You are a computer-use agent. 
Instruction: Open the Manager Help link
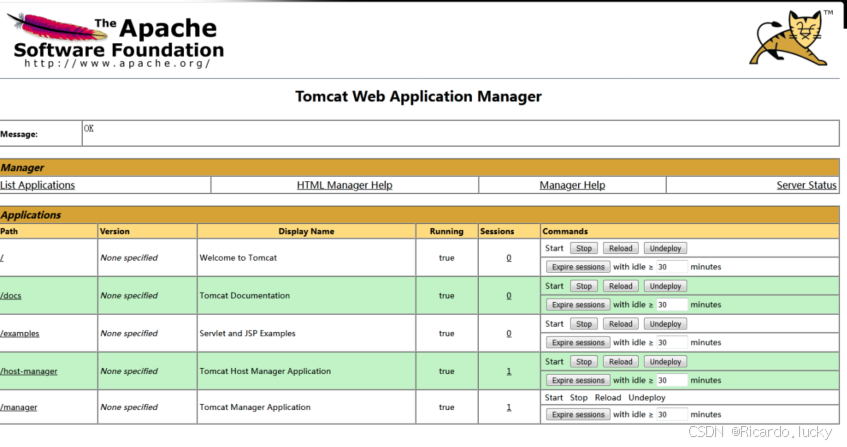(572, 185)
